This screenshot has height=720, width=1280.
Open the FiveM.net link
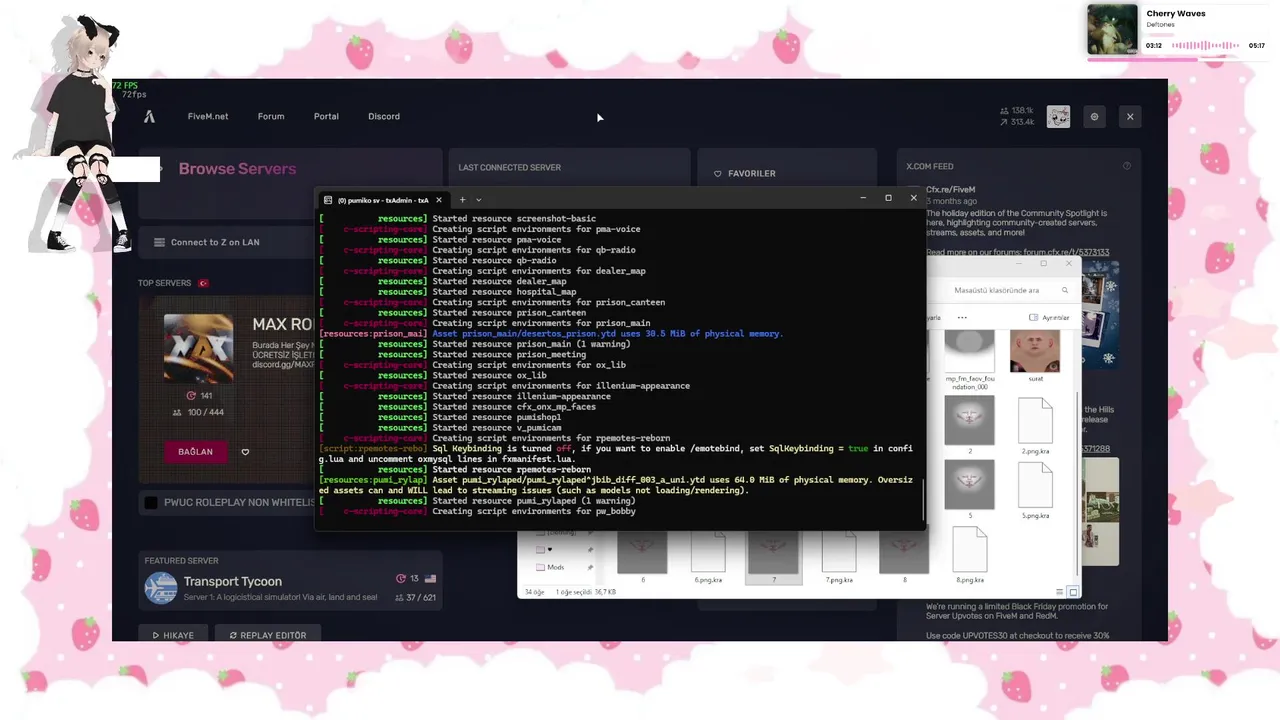coord(208,116)
